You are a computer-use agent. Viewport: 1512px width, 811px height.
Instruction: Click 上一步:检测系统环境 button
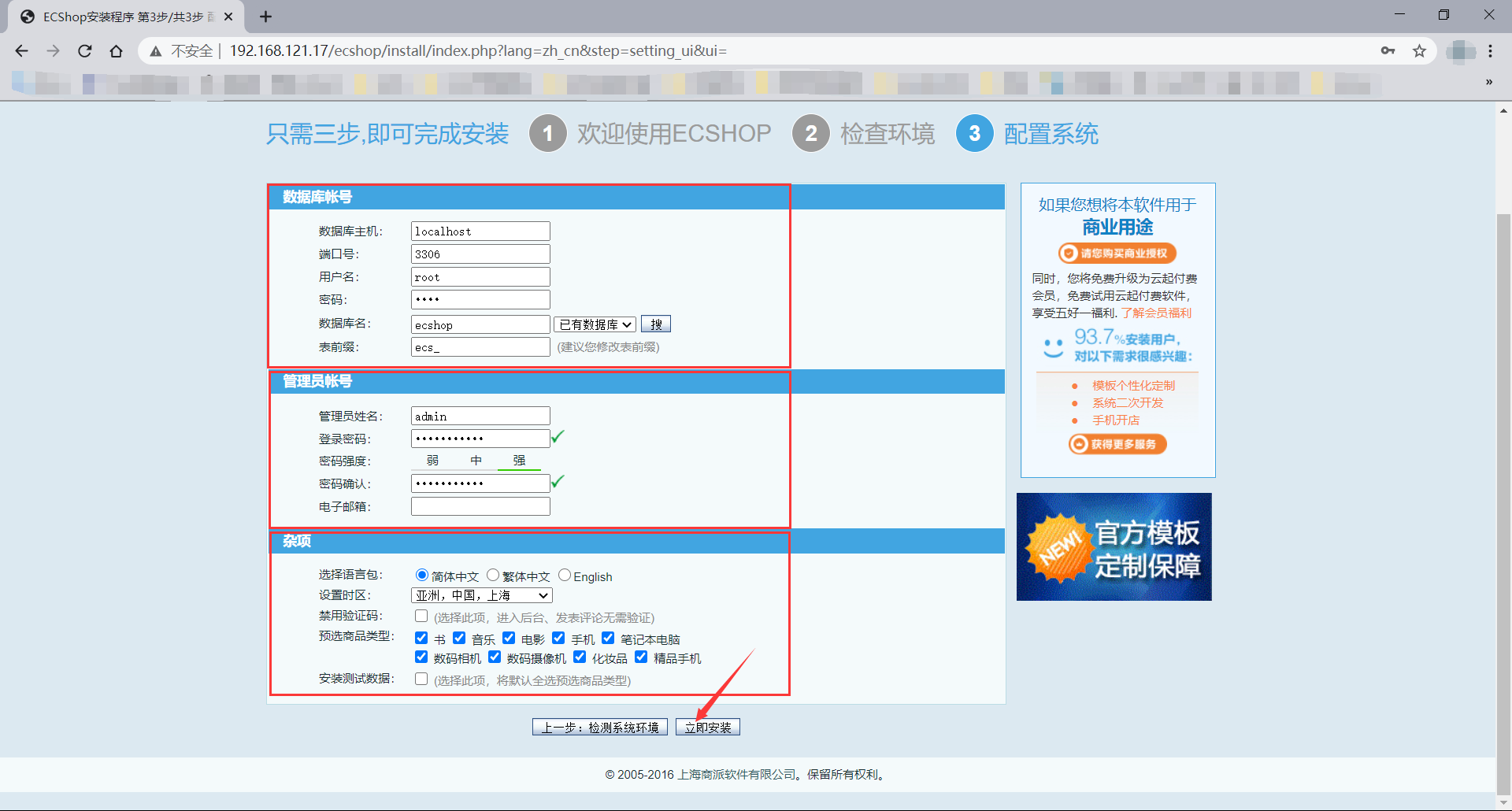pyautogui.click(x=600, y=727)
